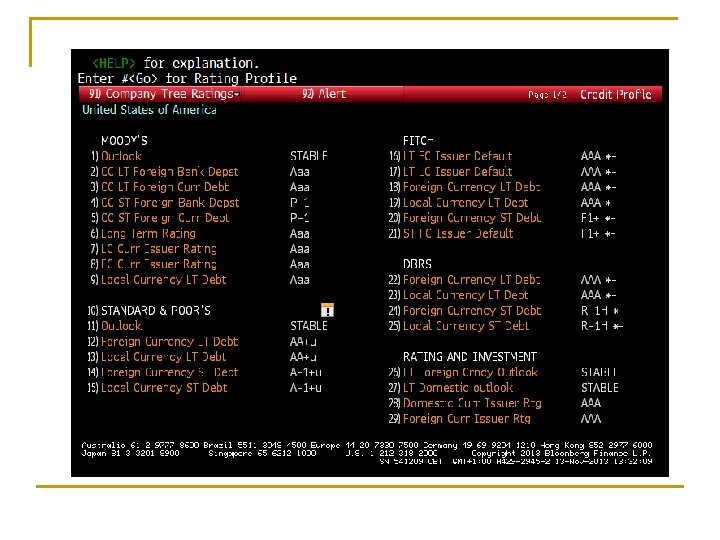The width and height of the screenshot is (720, 540).
Task: Open the Company Tree Ratings dropdown
Action: point(164,94)
